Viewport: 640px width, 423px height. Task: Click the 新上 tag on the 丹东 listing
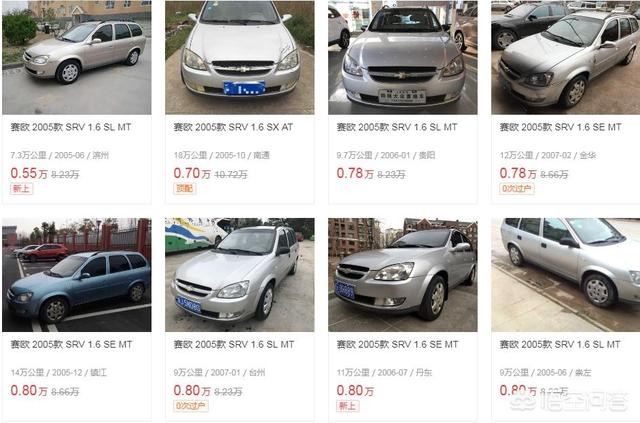[x=348, y=406]
